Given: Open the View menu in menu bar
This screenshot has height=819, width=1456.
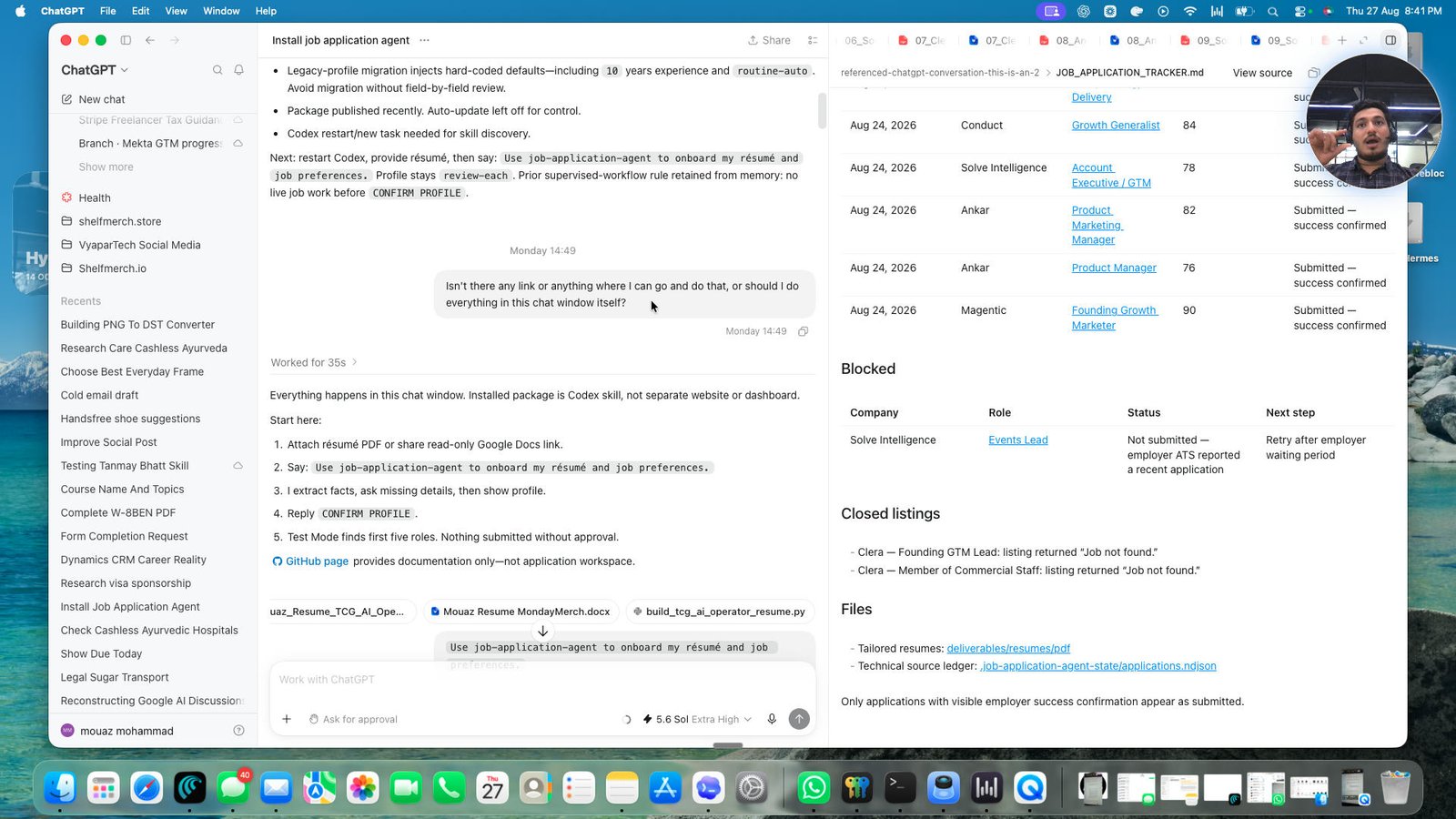Looking at the screenshot, I should [x=176, y=11].
